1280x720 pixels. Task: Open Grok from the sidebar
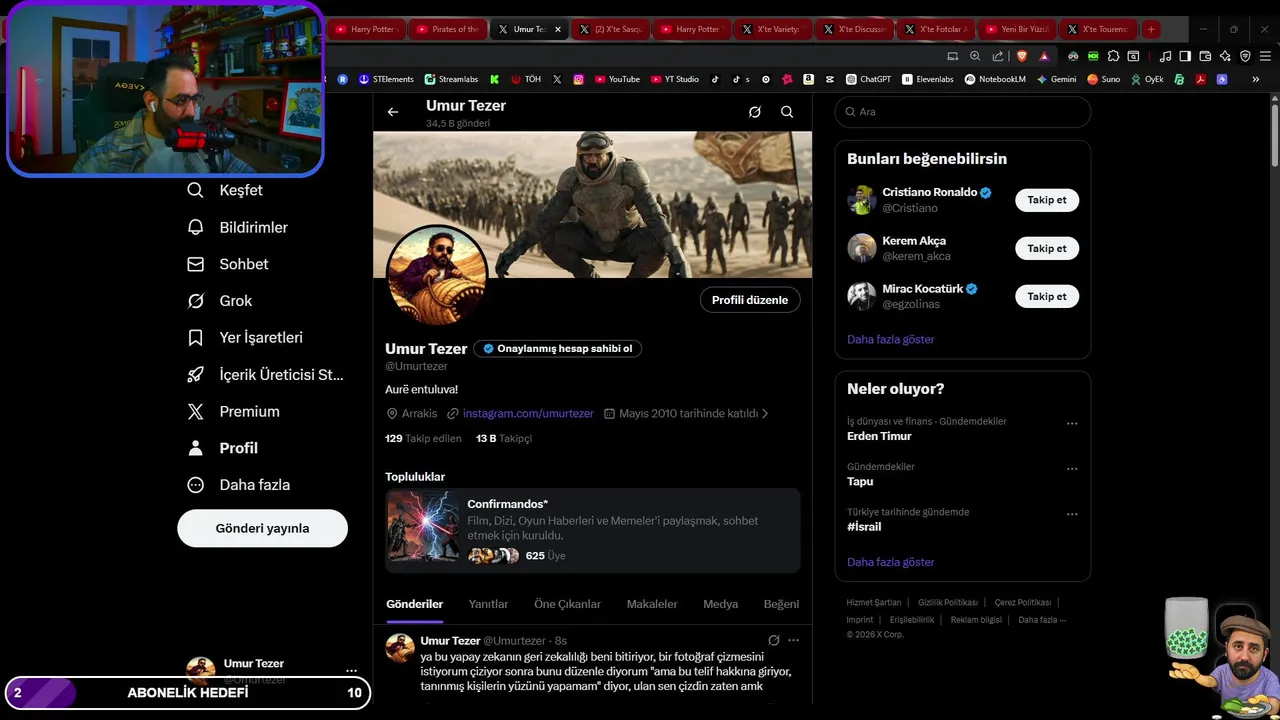click(x=220, y=301)
